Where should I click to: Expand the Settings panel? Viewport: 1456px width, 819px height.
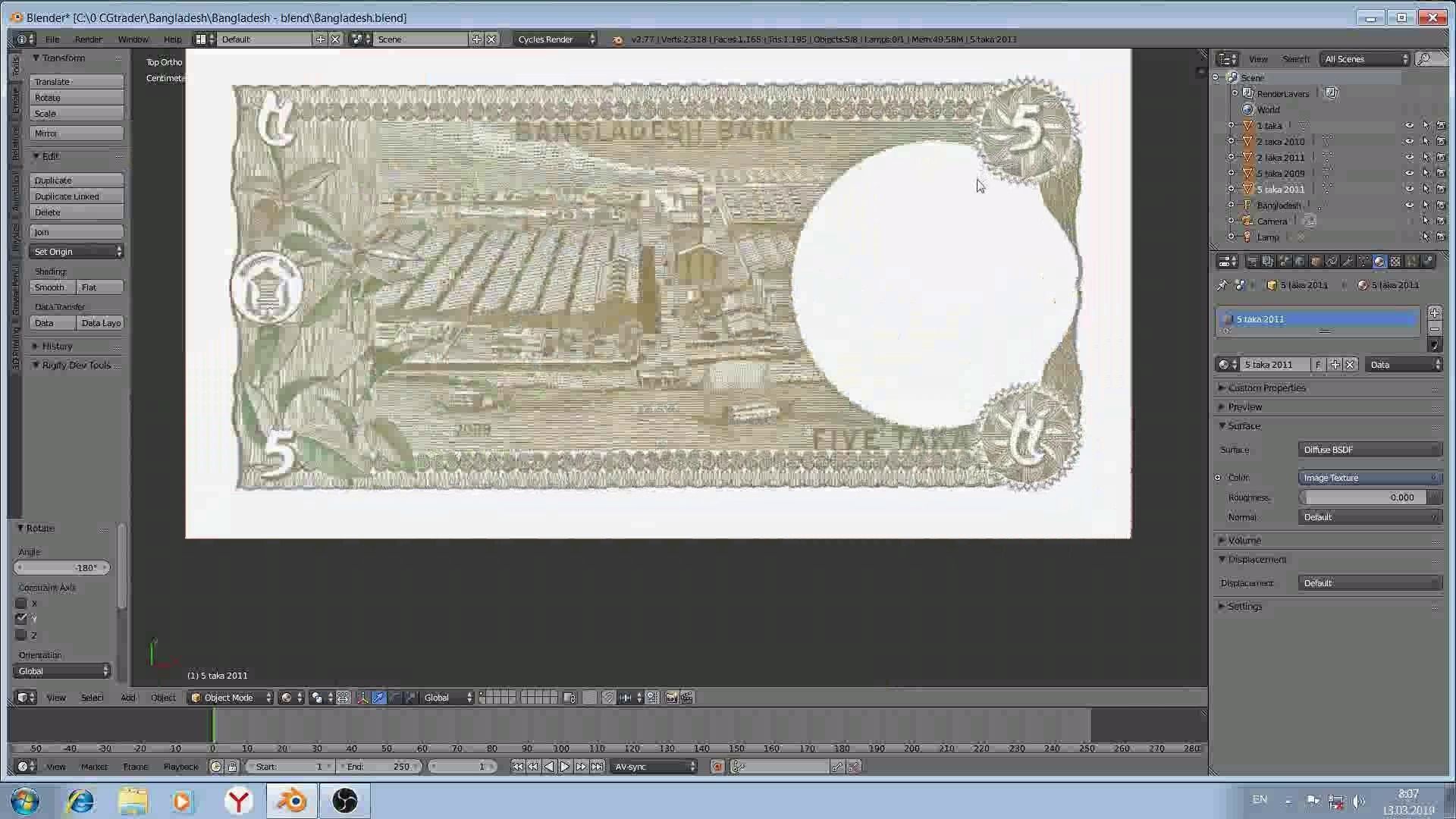click(x=1244, y=607)
